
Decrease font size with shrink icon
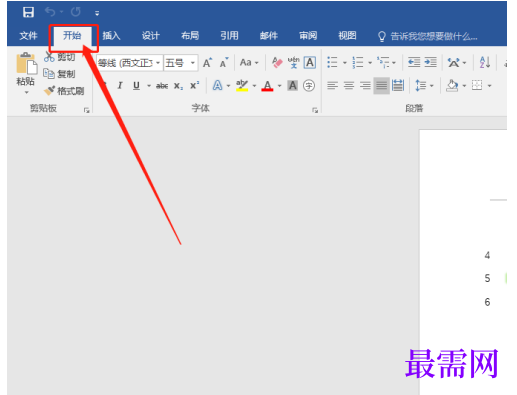coord(224,63)
